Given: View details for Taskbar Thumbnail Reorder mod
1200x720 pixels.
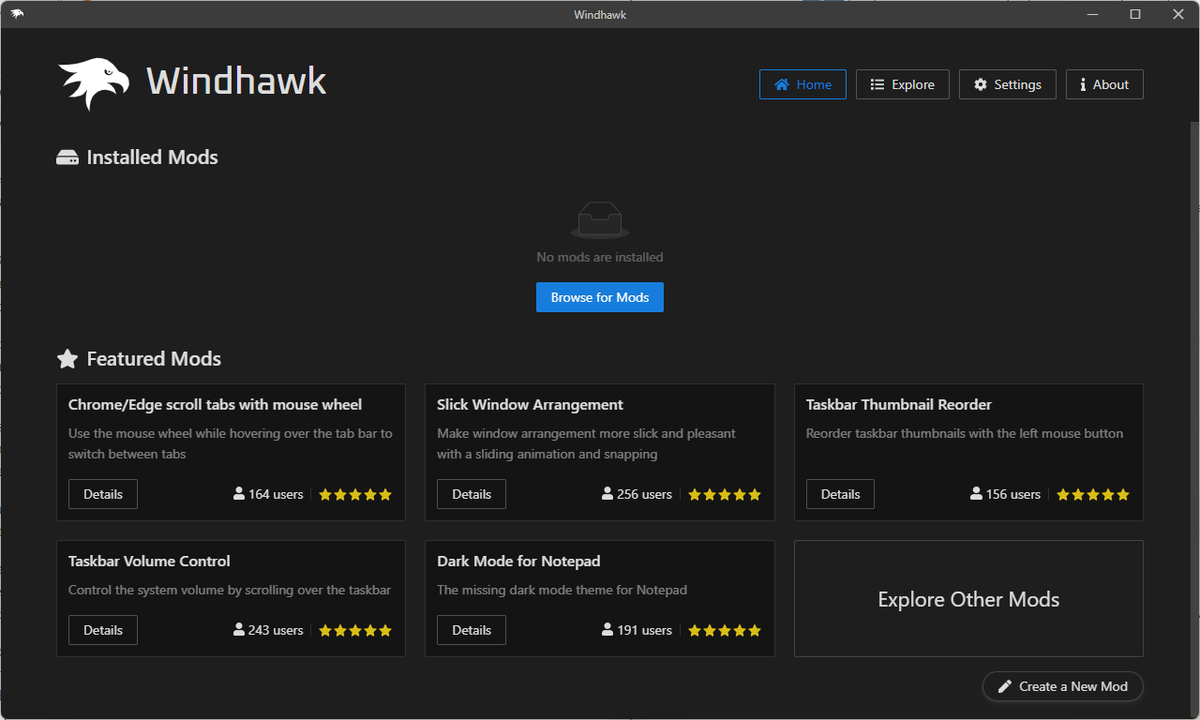Looking at the screenshot, I should click(840, 494).
